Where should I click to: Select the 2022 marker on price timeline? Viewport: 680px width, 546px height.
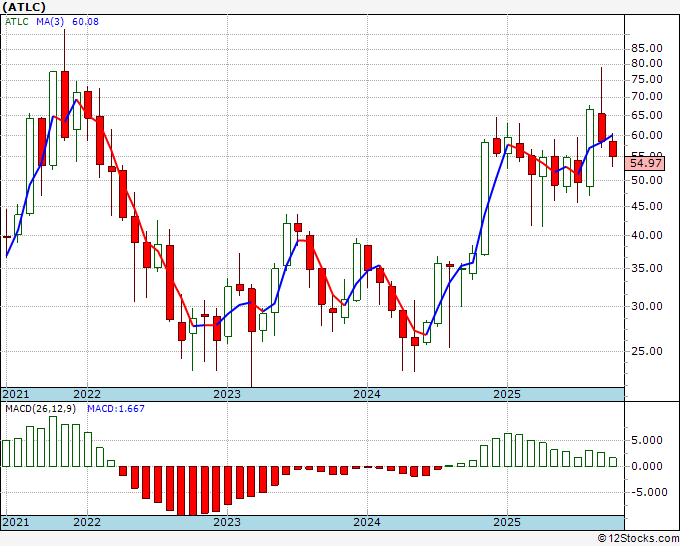pyautogui.click(x=87, y=394)
